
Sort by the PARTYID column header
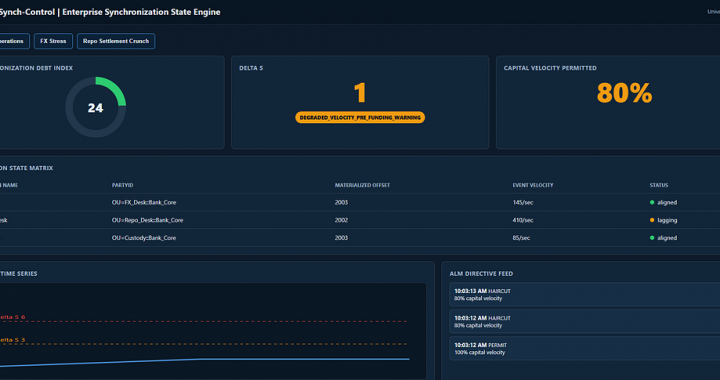click(x=123, y=185)
